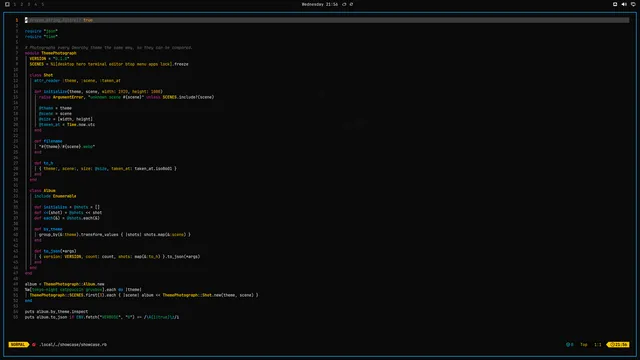Click the SCENES constant definition

pos(109,64)
